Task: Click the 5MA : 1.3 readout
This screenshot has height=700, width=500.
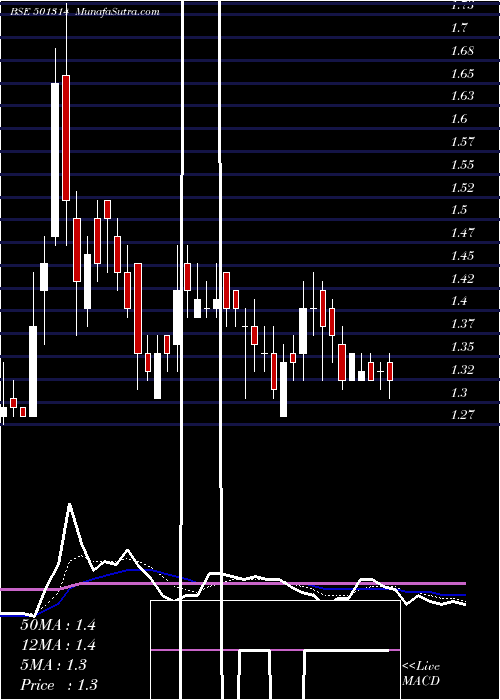Action: pyautogui.click(x=54, y=665)
